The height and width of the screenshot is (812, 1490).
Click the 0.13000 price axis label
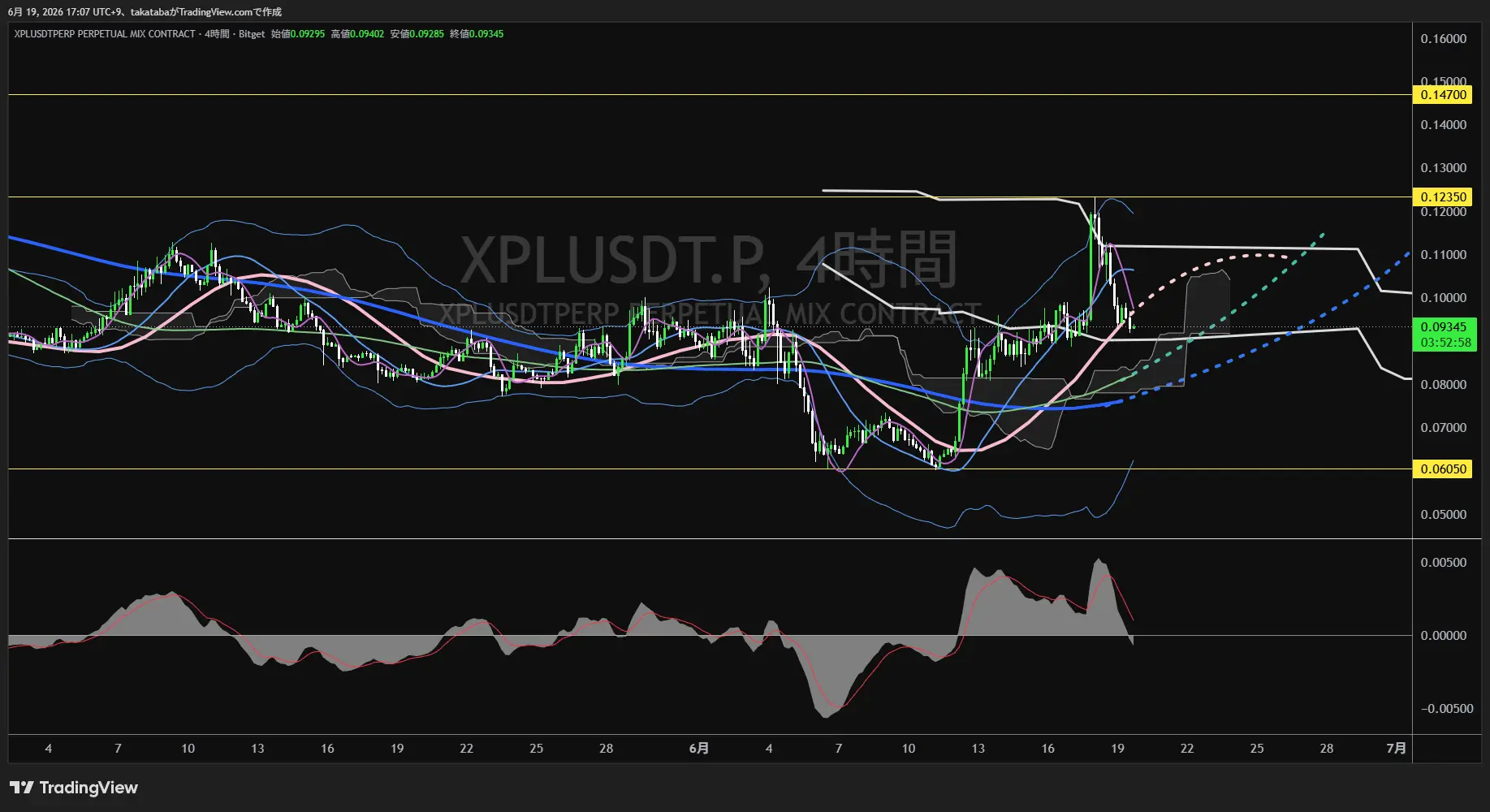coord(1443,168)
